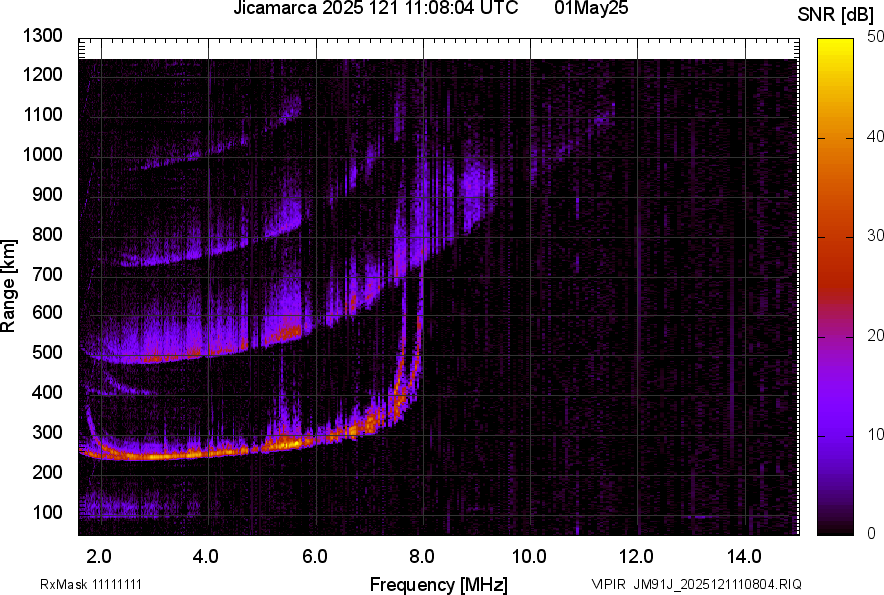Viewport: 884px width, 595px height.
Task: Click the frequency tick label '10.0'
Action: click(x=529, y=557)
